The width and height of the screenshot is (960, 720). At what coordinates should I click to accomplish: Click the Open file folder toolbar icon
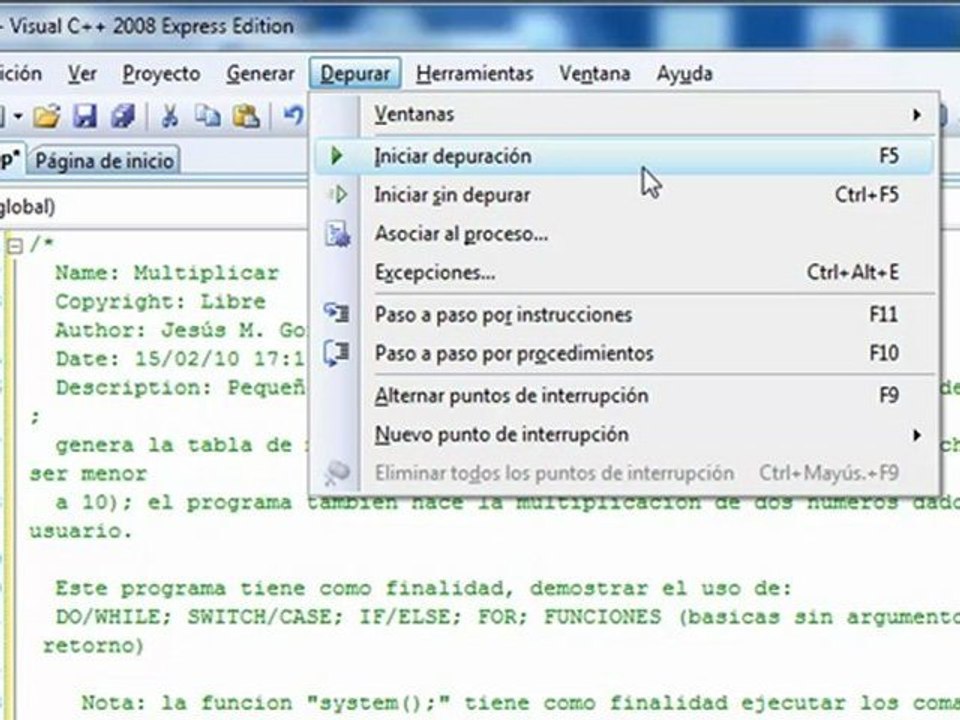click(x=47, y=116)
